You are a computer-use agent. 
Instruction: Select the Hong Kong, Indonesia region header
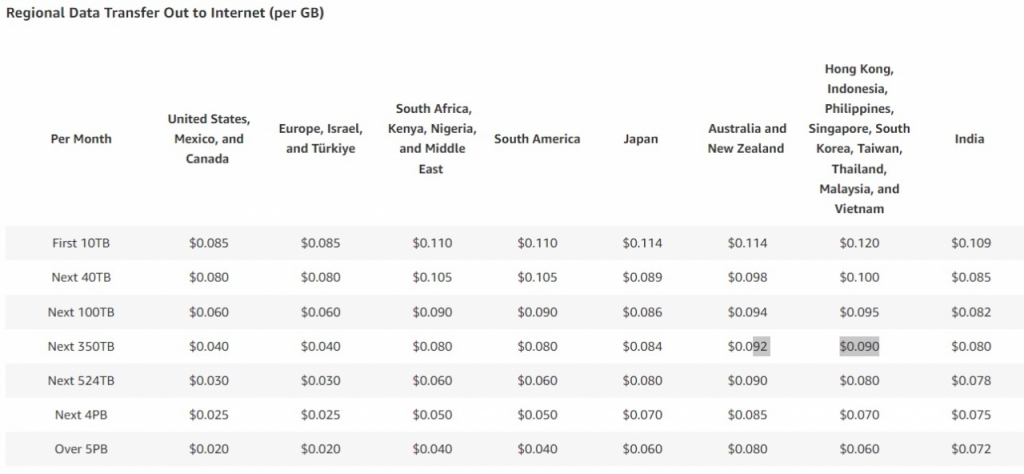click(x=859, y=139)
